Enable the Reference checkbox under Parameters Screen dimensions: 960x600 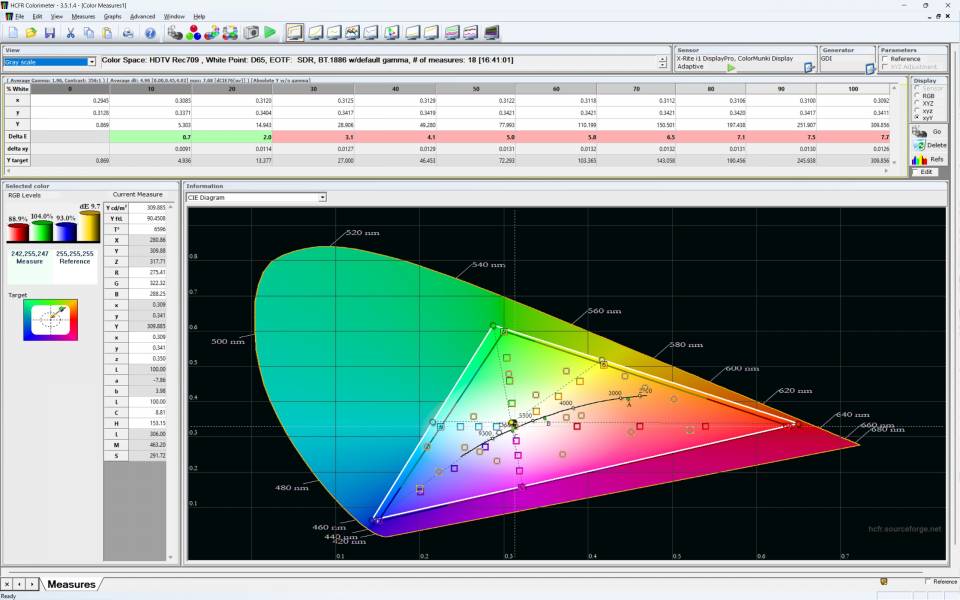(x=885, y=59)
